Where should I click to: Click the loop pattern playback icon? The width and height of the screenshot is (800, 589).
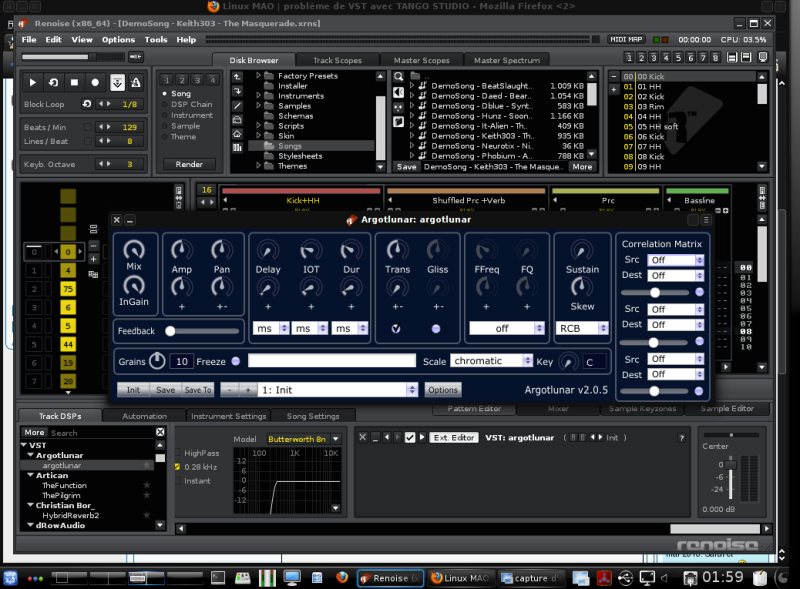click(x=54, y=82)
